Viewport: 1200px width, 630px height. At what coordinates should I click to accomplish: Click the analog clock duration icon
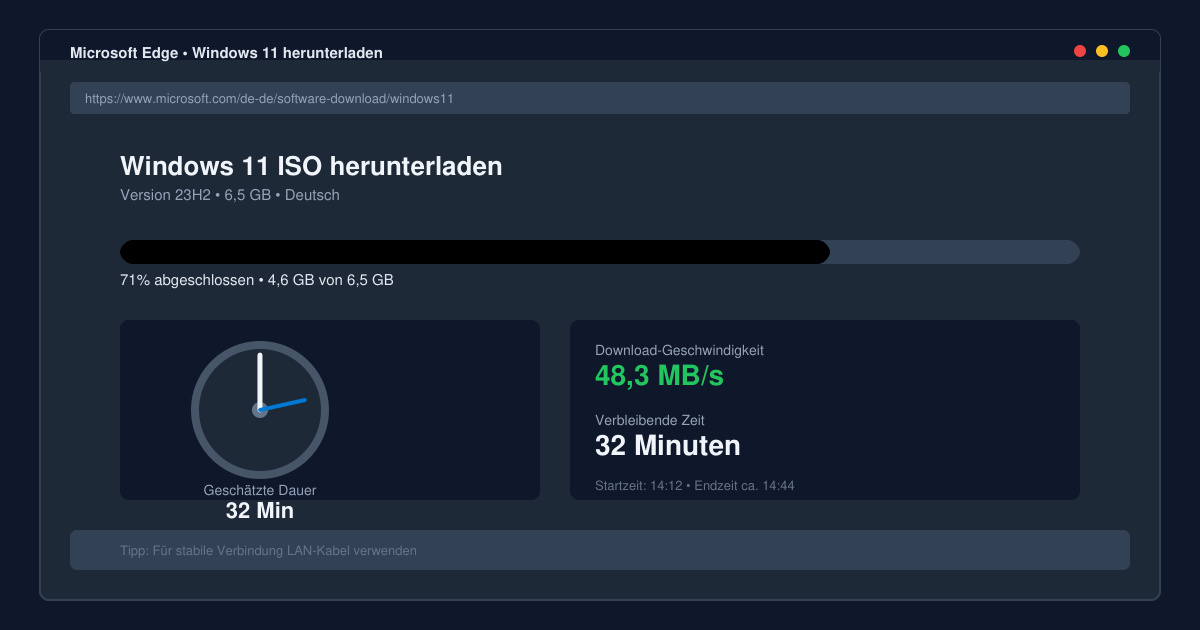(x=260, y=409)
